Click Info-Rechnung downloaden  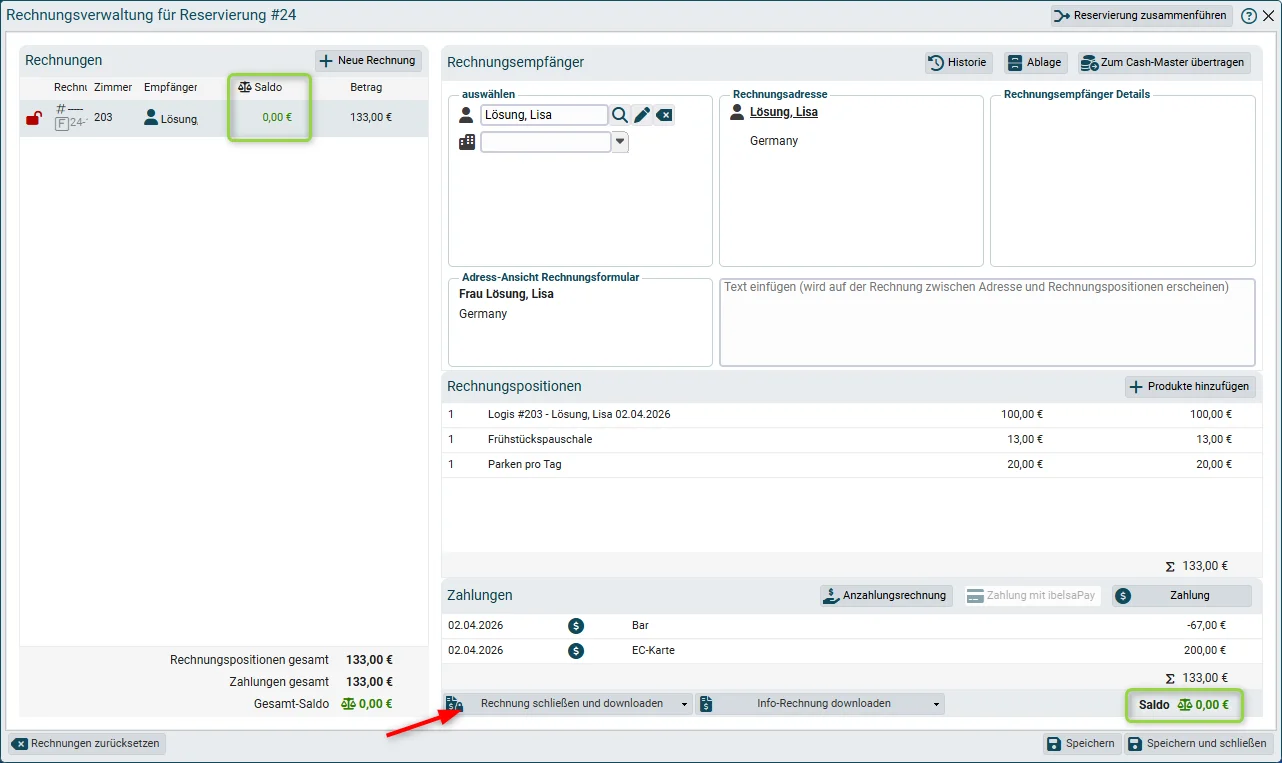(x=812, y=704)
